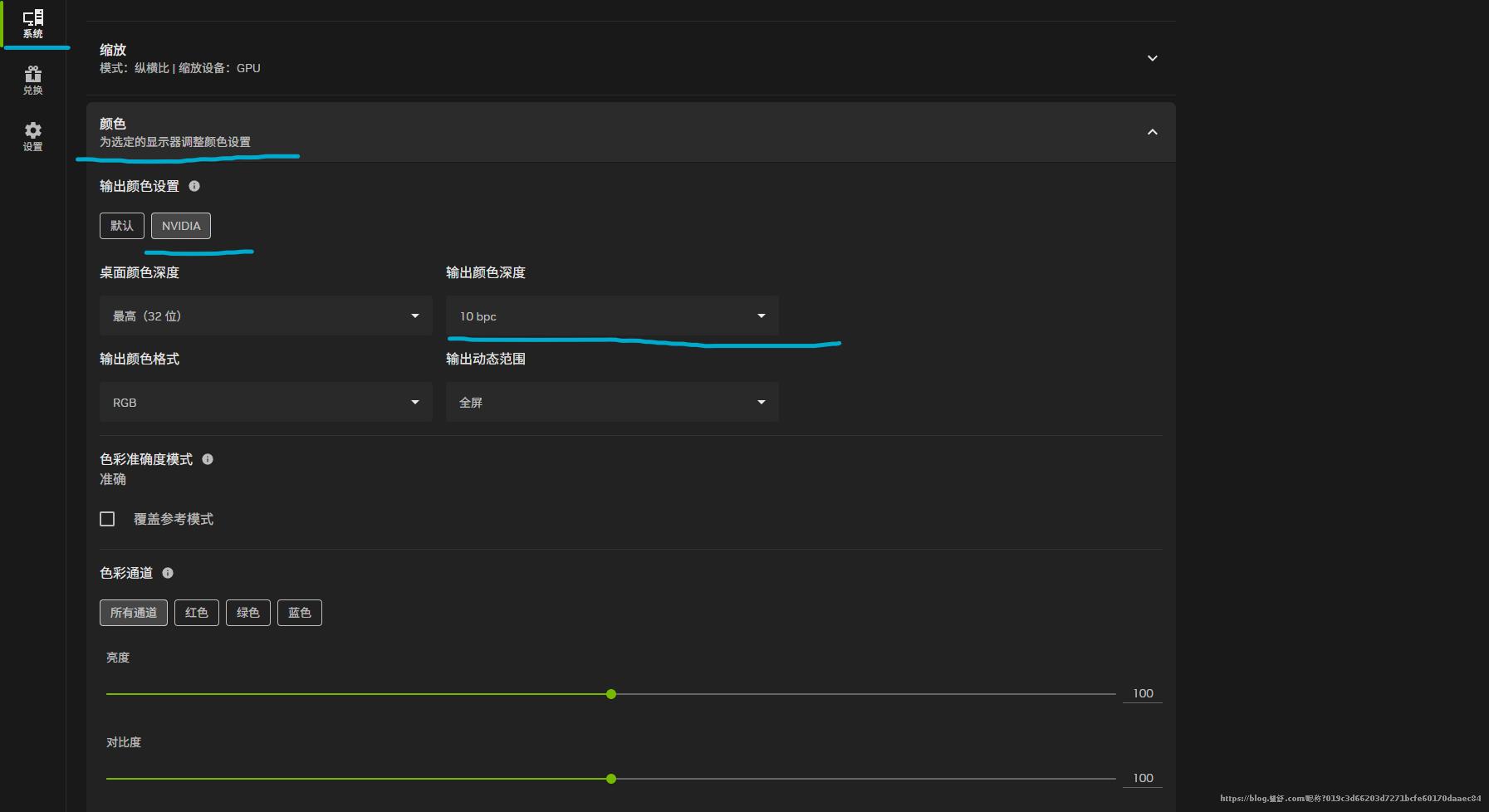Select the 系统 icon in the sidebar
Screen dimensions: 1489x812
33,22
